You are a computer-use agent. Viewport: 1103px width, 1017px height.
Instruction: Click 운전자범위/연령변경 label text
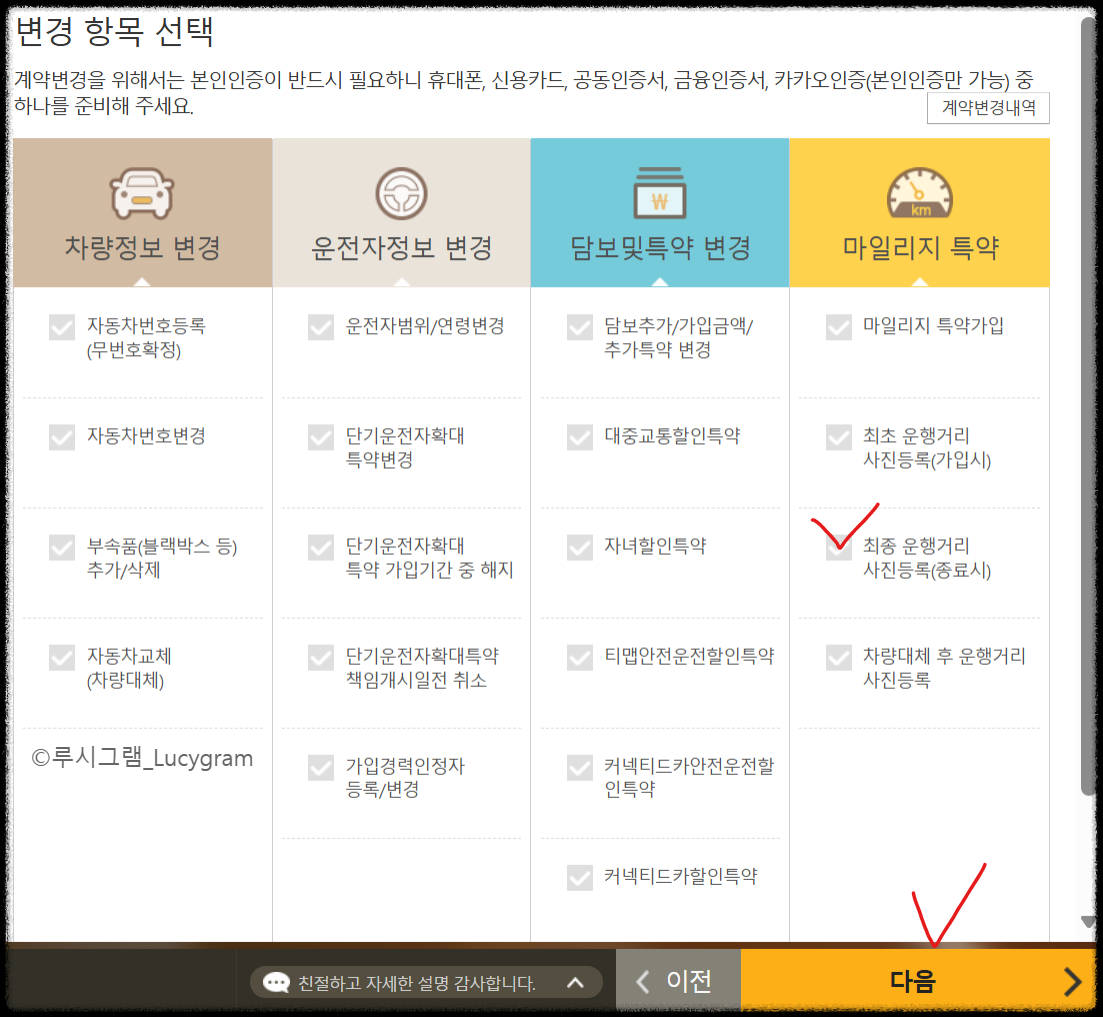pyautogui.click(x=425, y=326)
